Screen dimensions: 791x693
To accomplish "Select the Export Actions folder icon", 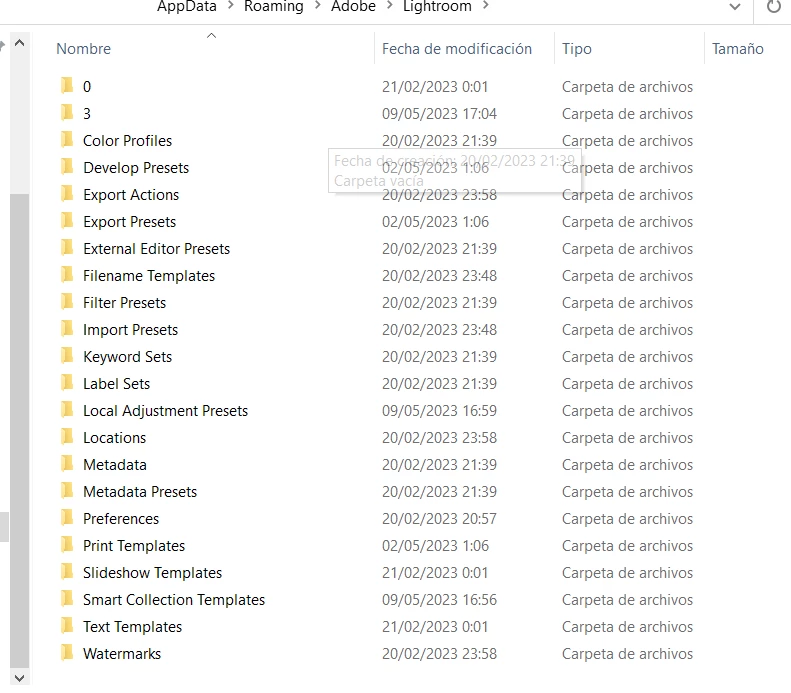I will coord(67,194).
